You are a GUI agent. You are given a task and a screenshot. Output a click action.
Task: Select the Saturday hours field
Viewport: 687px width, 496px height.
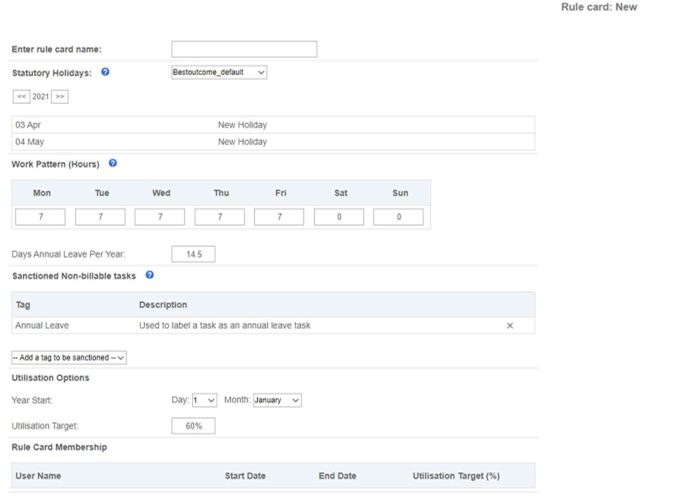point(339,217)
